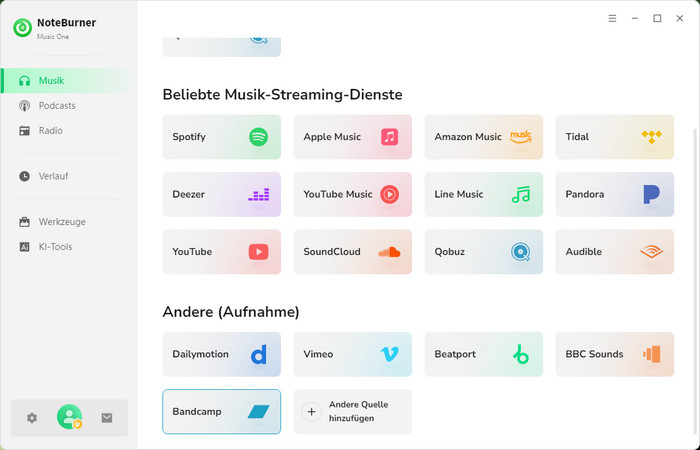
Task: Open settings via the gear icon
Action: click(x=32, y=418)
